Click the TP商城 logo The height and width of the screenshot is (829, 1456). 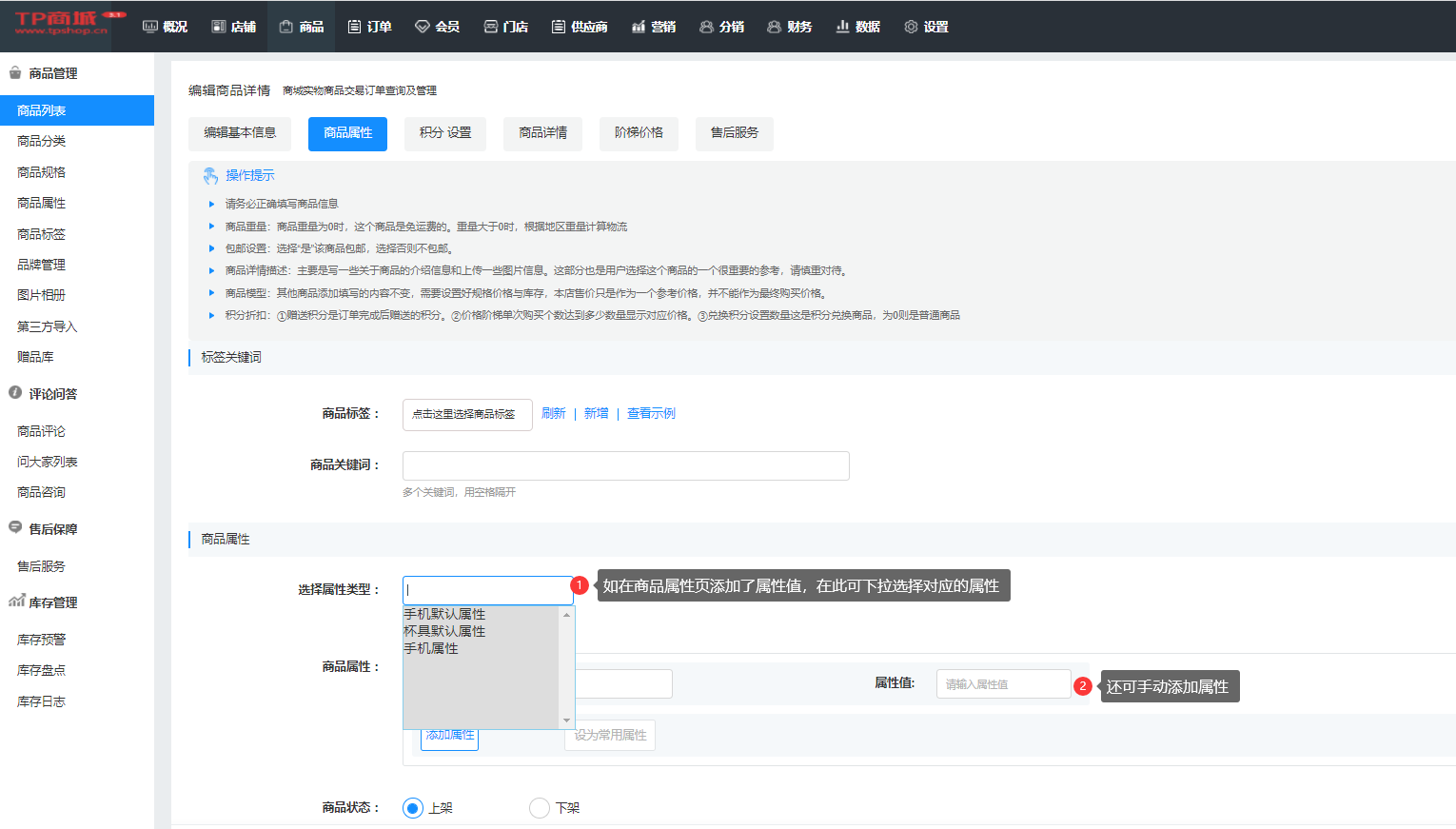point(61,24)
